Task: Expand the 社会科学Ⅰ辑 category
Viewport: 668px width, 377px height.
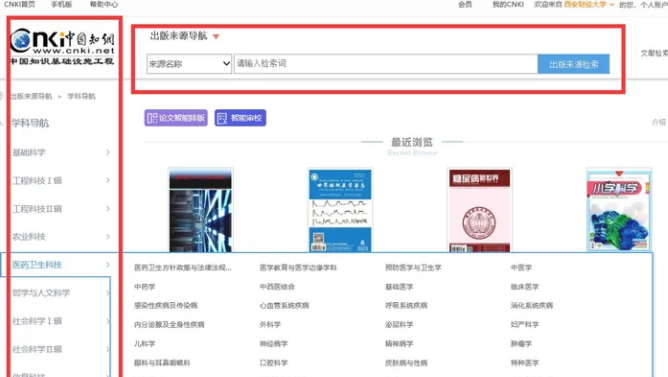Action: [x=61, y=321]
